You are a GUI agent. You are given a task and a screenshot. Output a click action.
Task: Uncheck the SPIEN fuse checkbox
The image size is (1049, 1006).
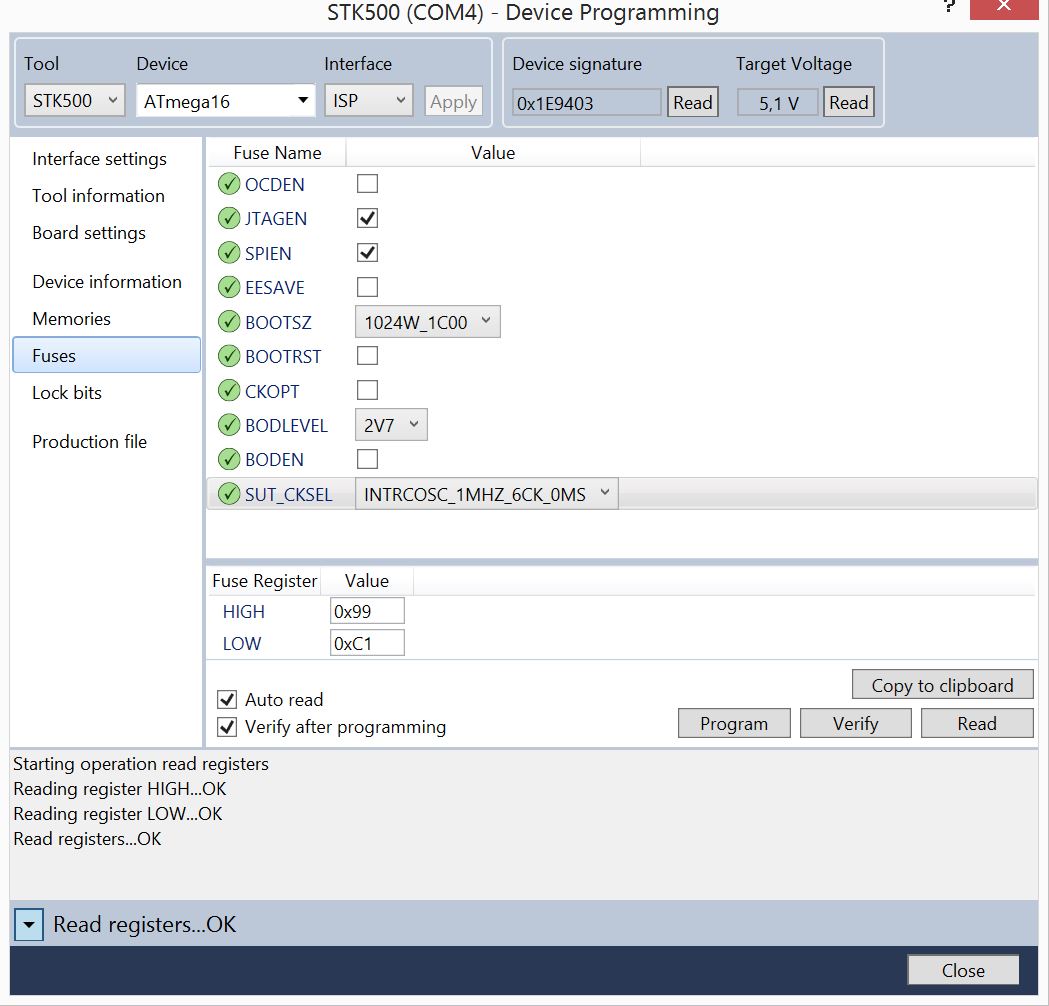(367, 252)
